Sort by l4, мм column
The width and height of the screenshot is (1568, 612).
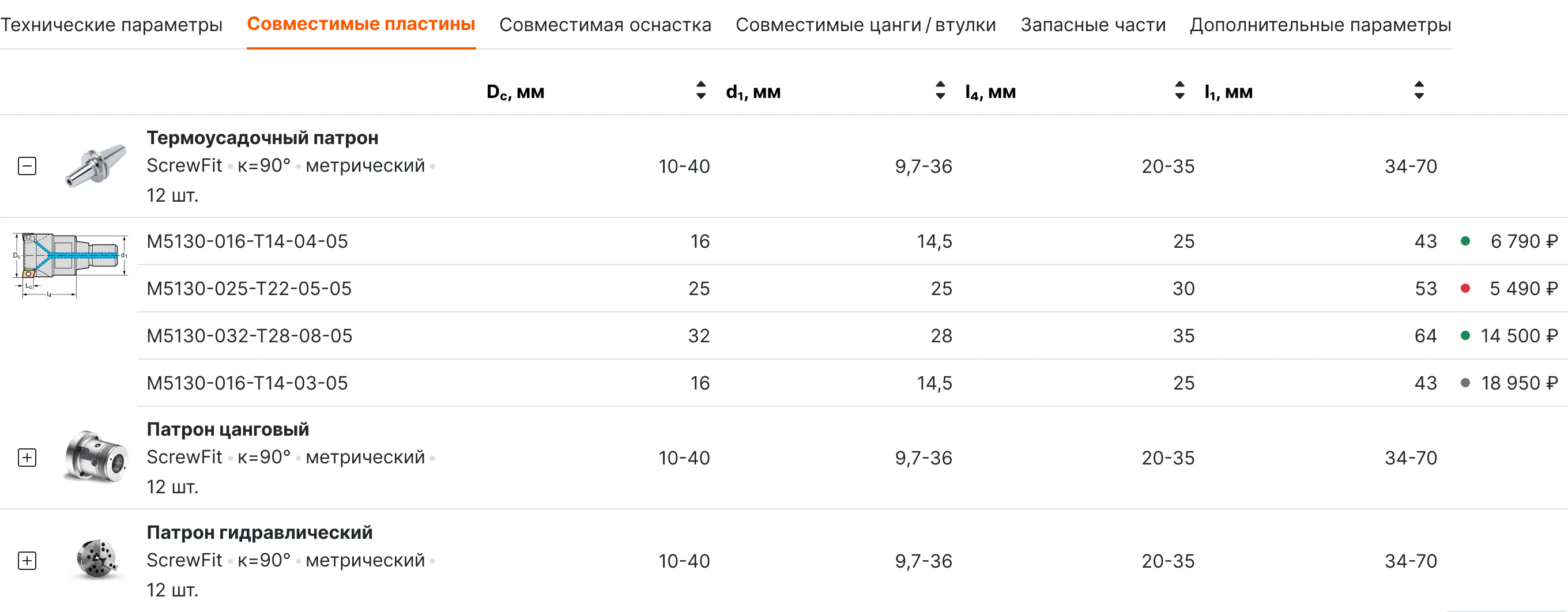1179,90
